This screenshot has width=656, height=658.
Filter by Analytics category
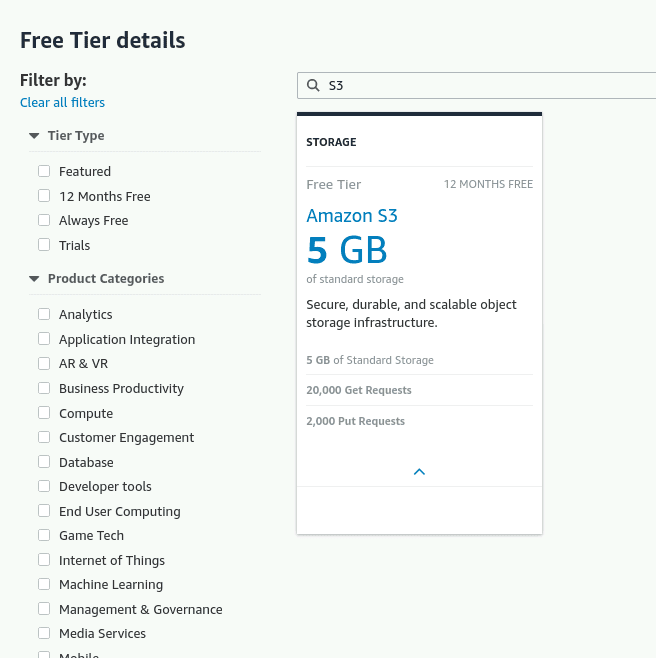coord(44,314)
